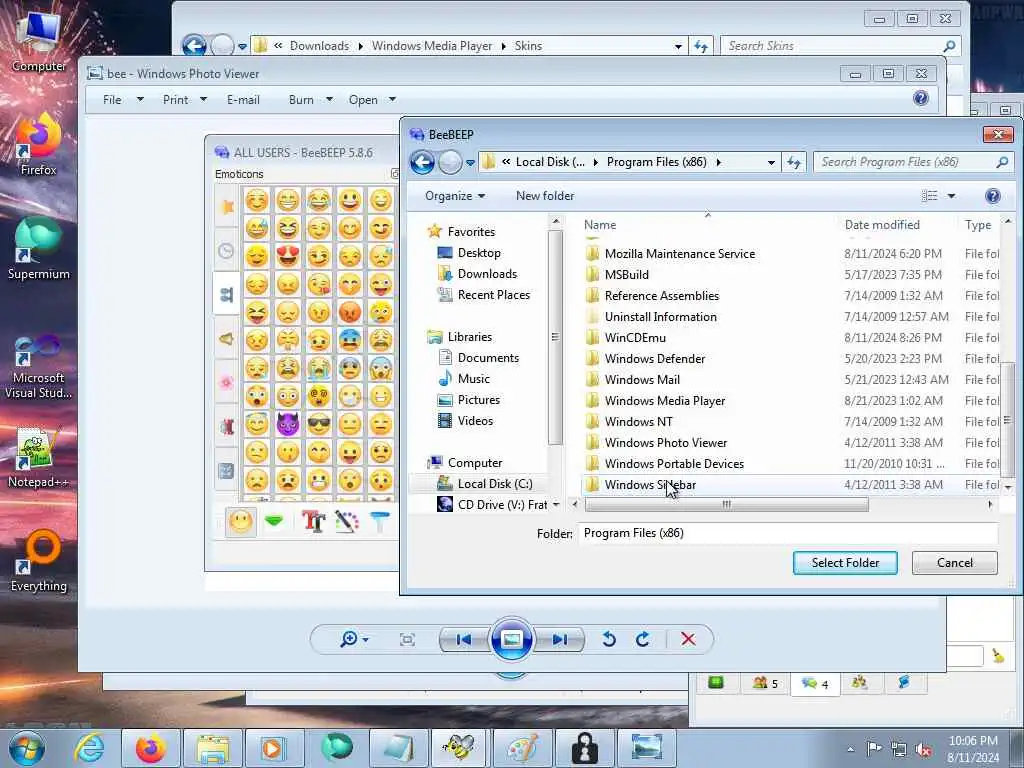The height and width of the screenshot is (768, 1024).
Task: Click the text color pencil icon in BeeBEEP
Action: click(347, 521)
